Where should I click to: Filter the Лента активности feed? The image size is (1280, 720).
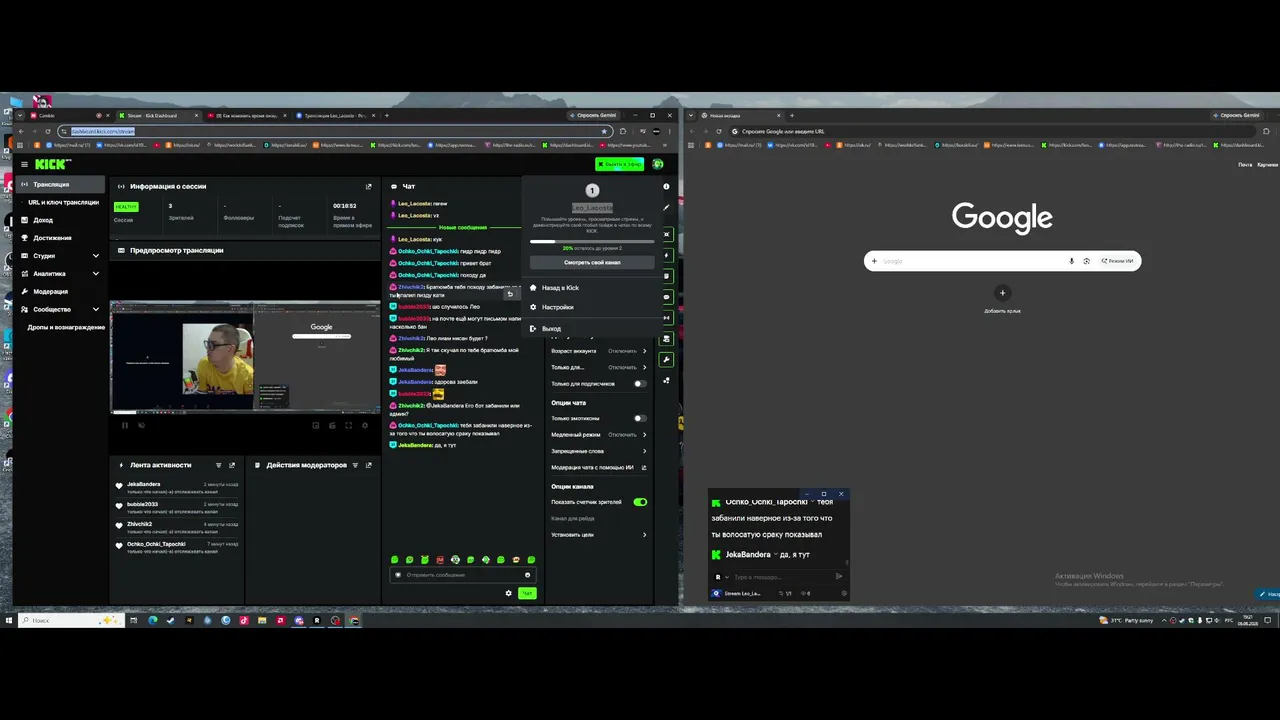click(x=218, y=465)
